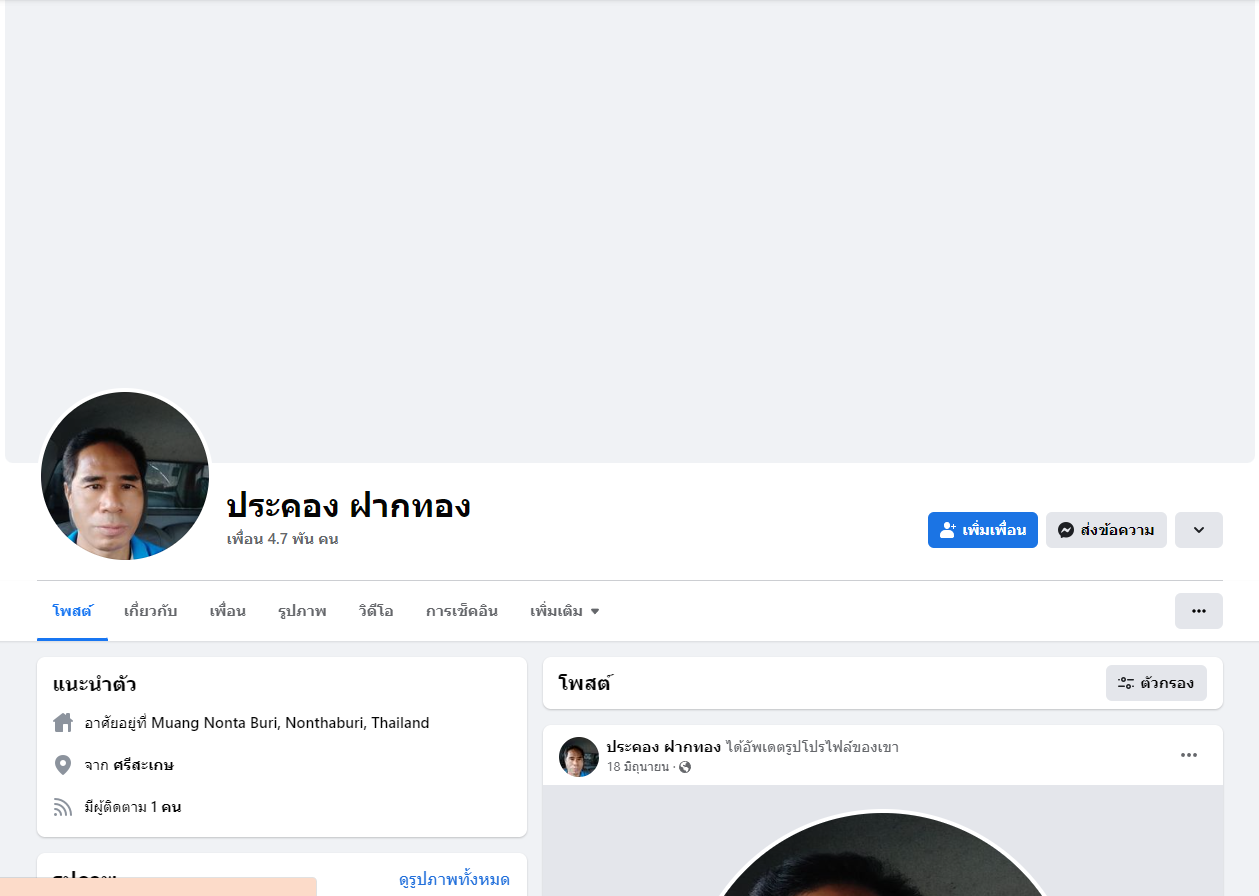Expand the เพิ่มเติม tab dropdown
The height and width of the screenshot is (896, 1259).
(x=565, y=611)
